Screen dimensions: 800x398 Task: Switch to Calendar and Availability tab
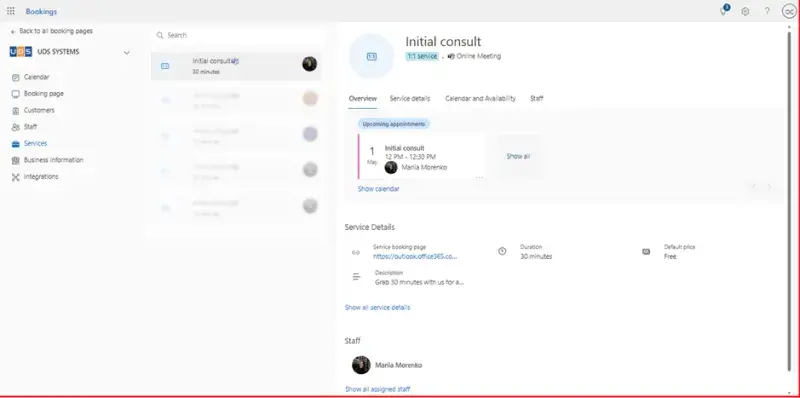(x=480, y=98)
